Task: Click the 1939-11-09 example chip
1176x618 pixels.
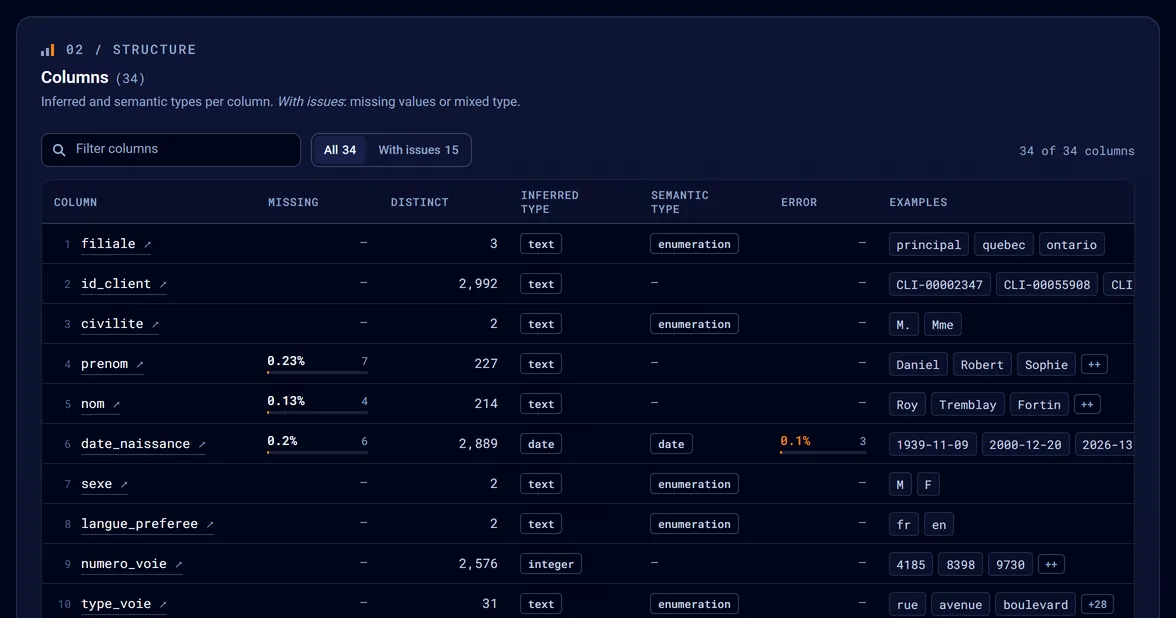Action: pyautogui.click(x=932, y=445)
